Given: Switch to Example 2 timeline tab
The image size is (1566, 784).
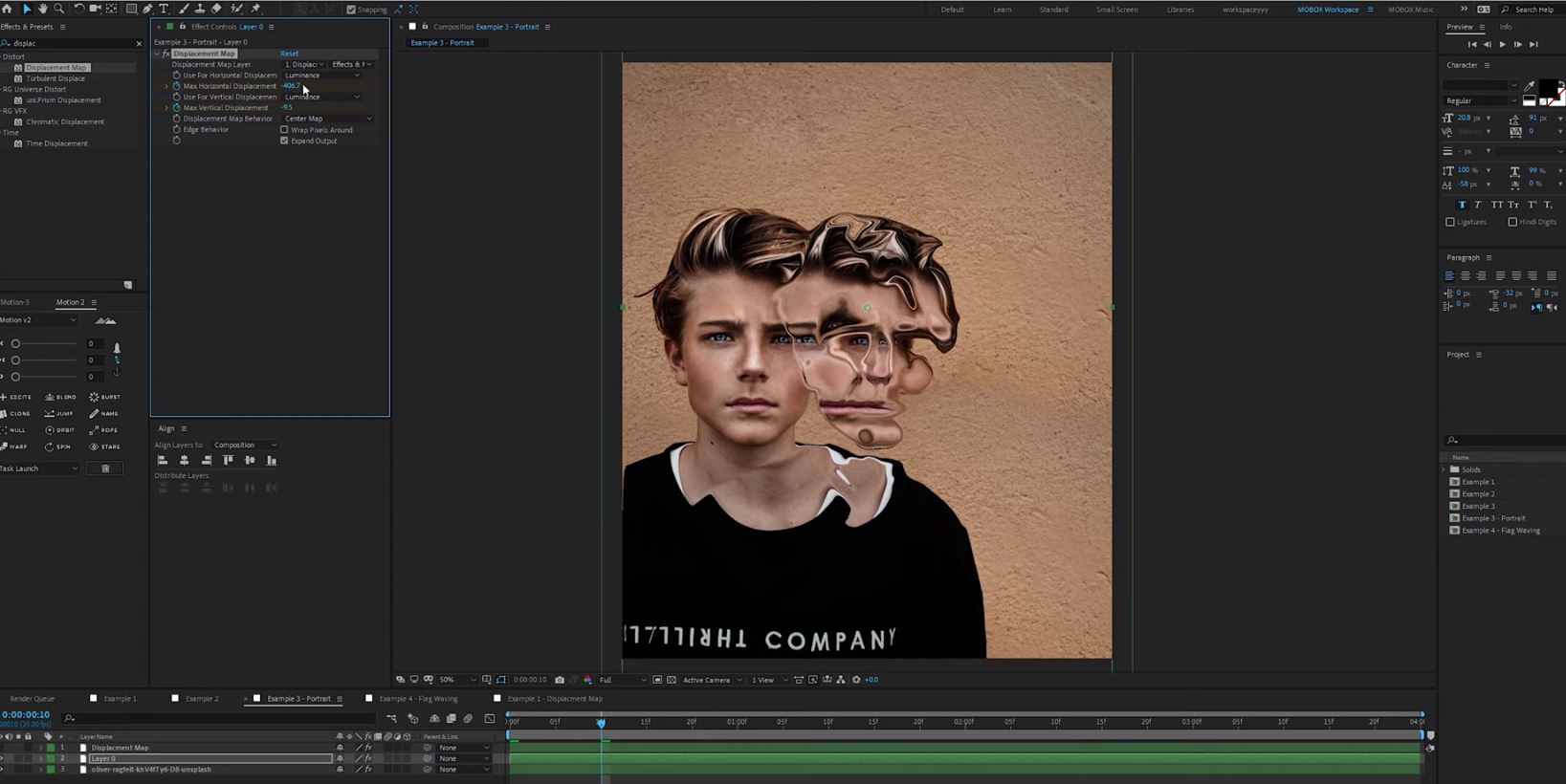Looking at the screenshot, I should 202,699.
